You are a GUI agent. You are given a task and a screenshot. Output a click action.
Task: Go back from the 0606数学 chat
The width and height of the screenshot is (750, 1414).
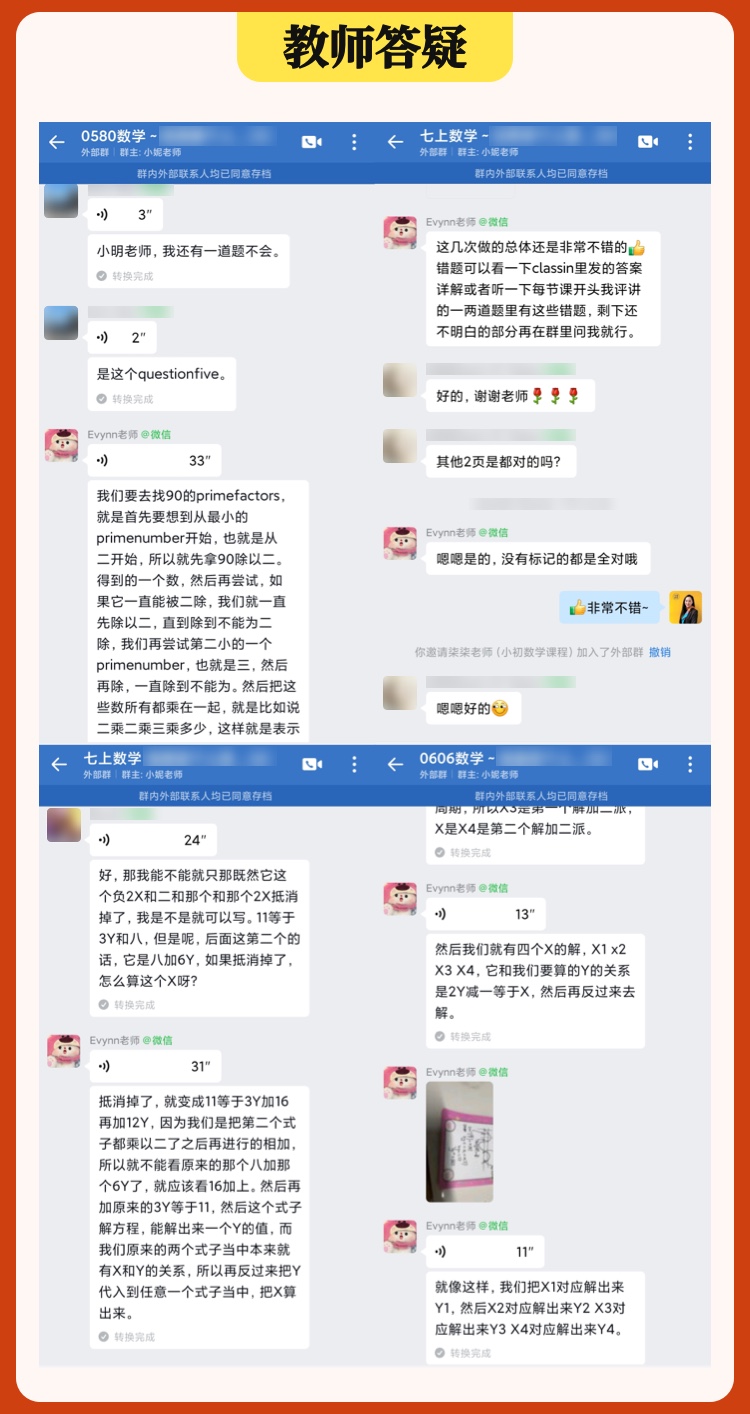coord(395,764)
